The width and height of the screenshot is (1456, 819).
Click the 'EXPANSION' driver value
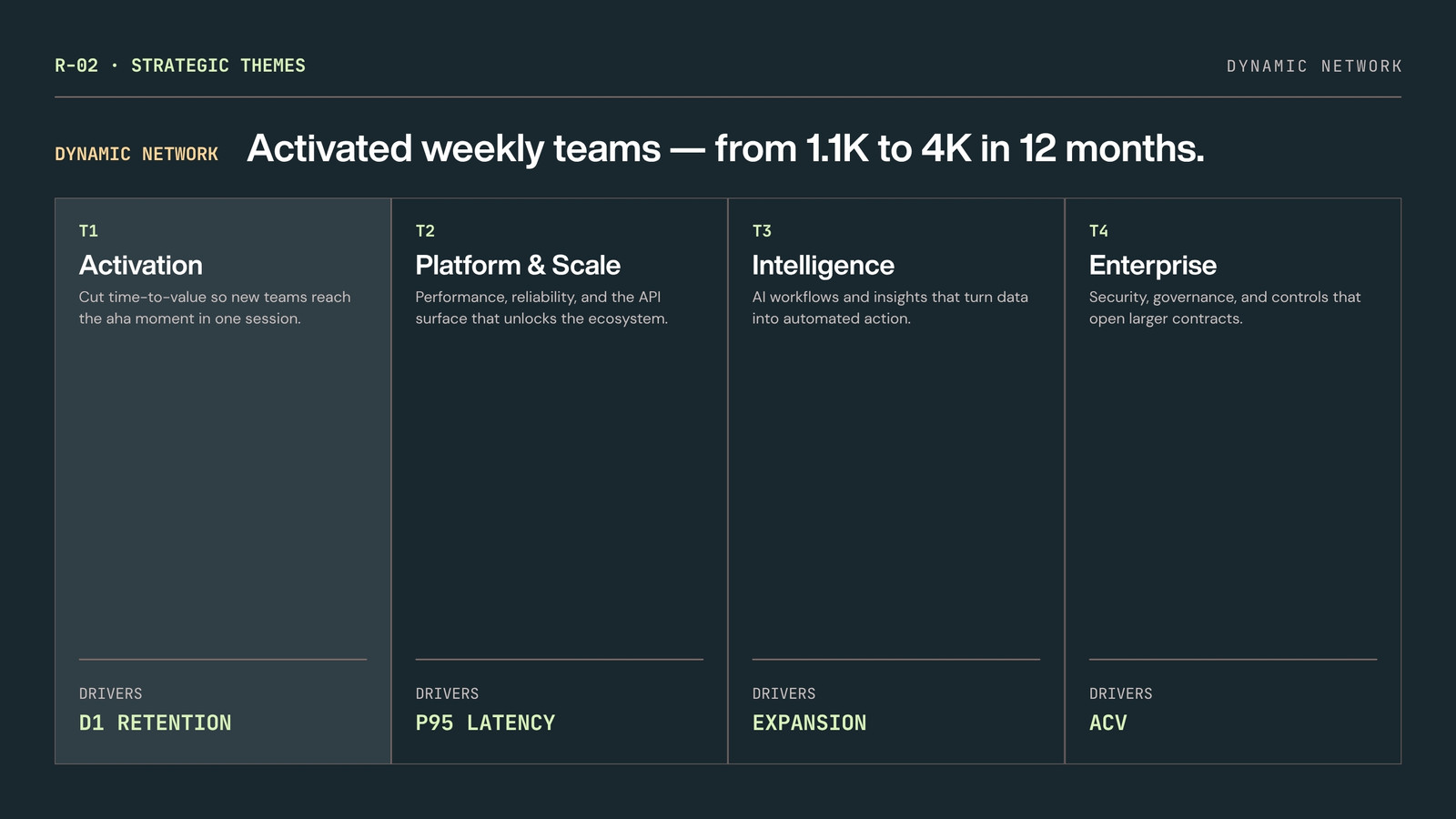809,723
